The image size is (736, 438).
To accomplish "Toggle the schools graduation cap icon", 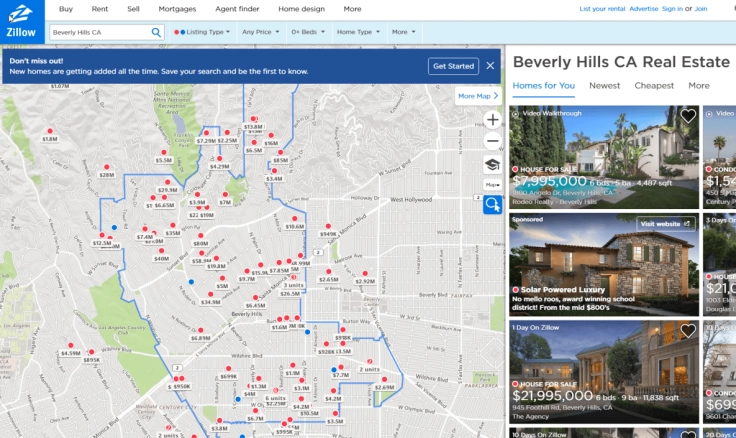I will pyautogui.click(x=492, y=164).
